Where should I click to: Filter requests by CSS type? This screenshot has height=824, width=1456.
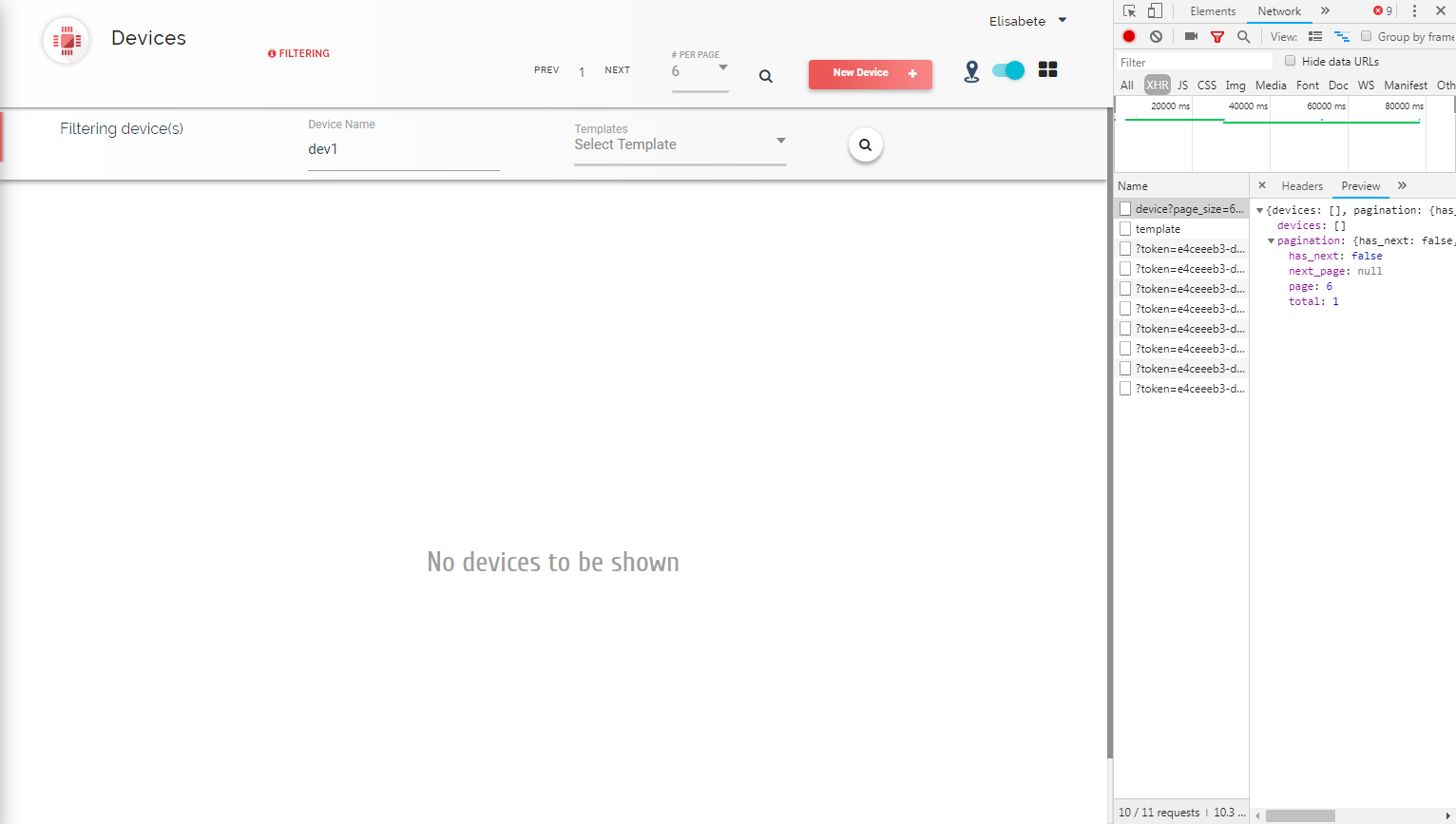point(1207,85)
